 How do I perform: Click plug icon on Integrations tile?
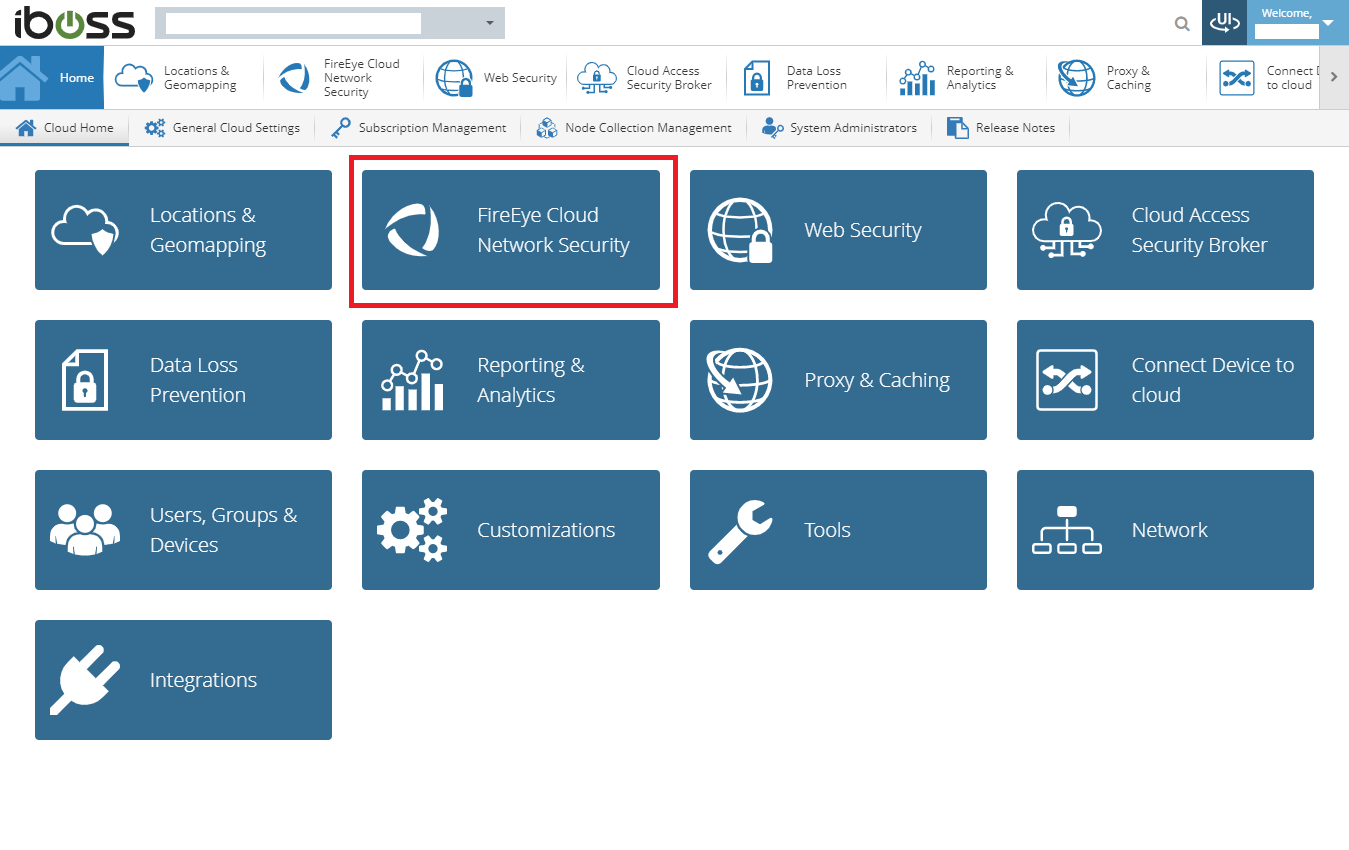click(85, 680)
